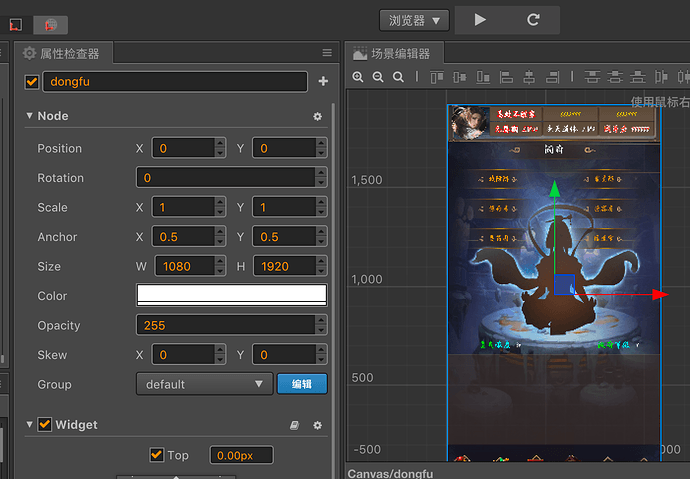Click the Skew X value field
Screen dimensions: 690x479
tap(184, 354)
